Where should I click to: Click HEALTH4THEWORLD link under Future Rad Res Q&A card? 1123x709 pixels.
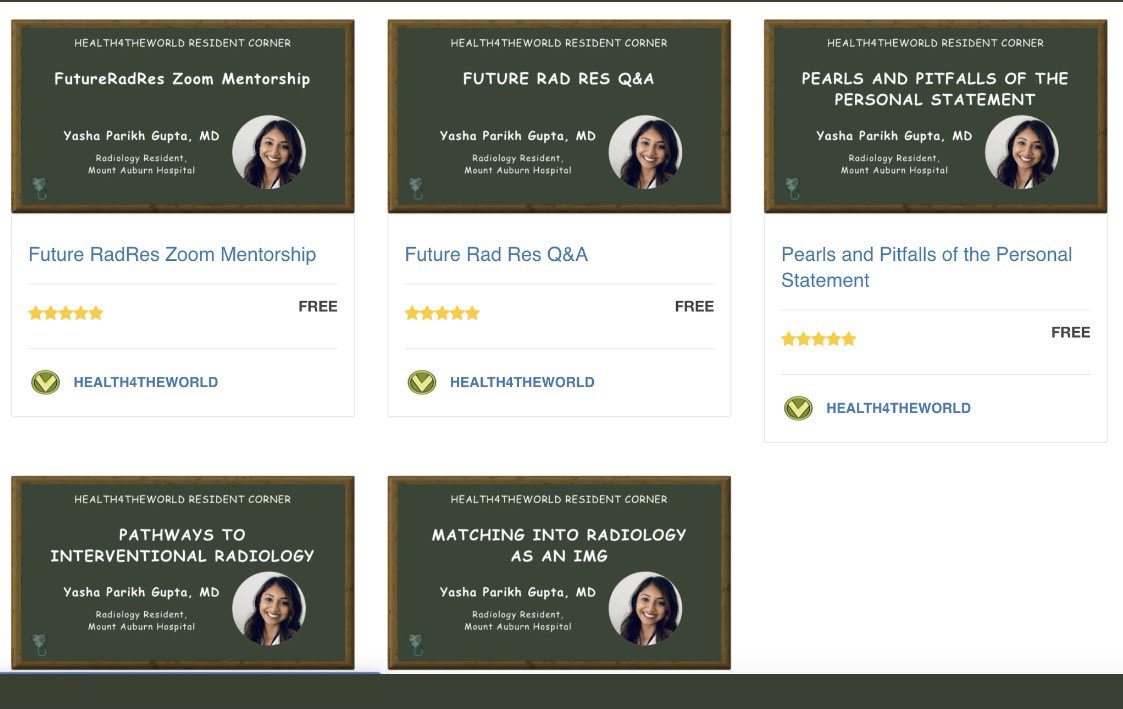(x=522, y=382)
